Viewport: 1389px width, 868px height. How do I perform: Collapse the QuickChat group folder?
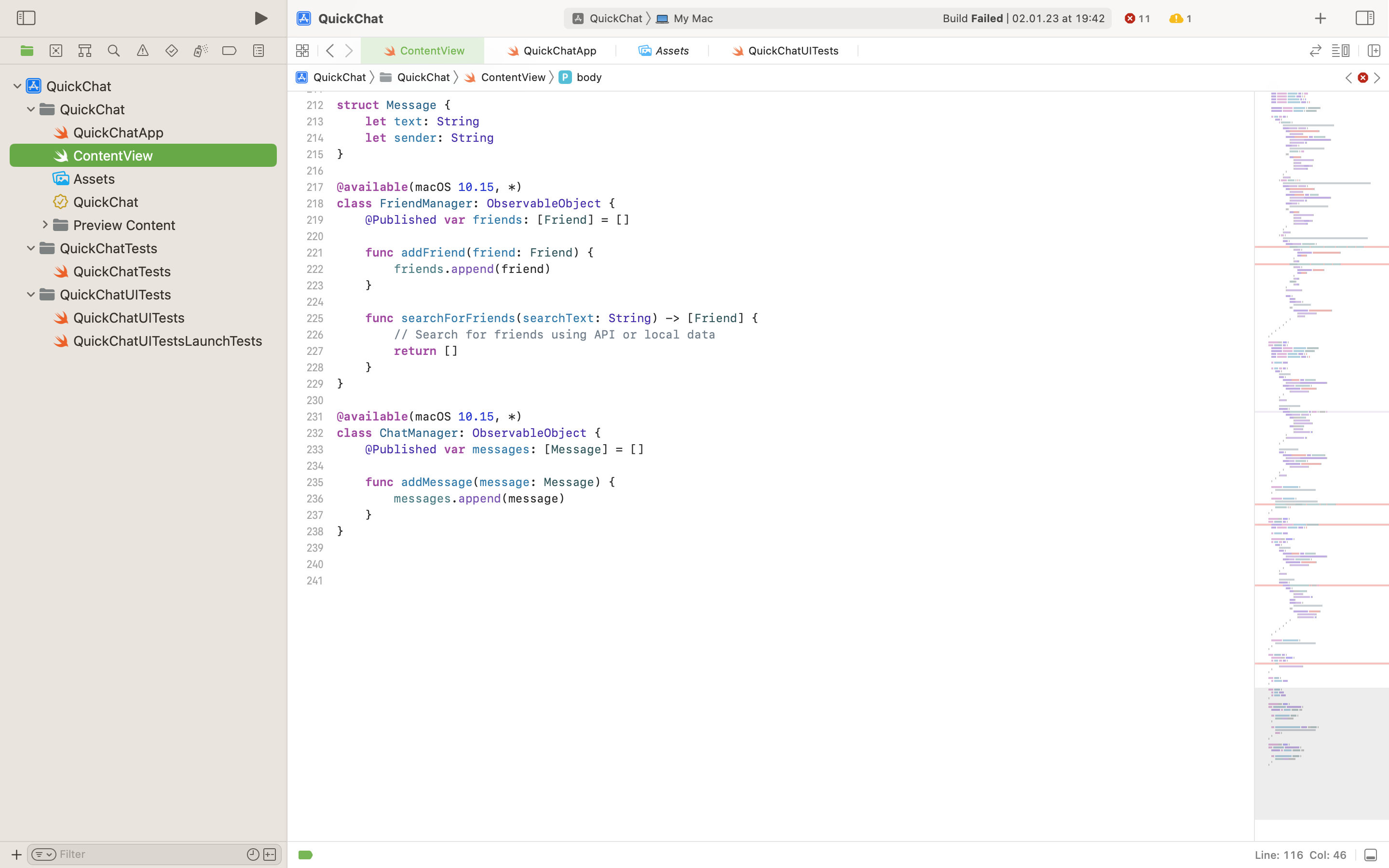[31, 109]
